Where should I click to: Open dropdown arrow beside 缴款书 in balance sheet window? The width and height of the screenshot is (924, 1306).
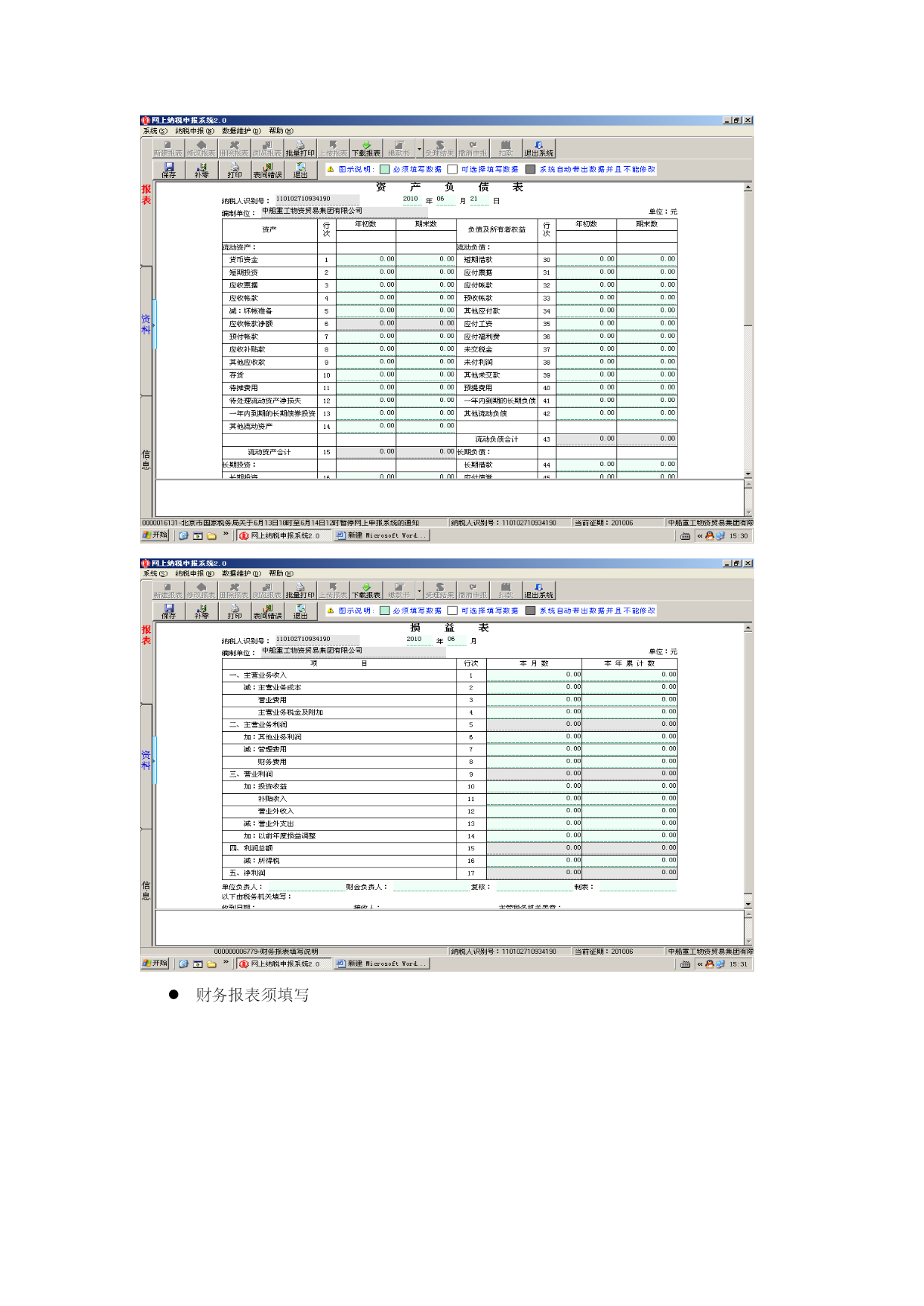(x=419, y=148)
